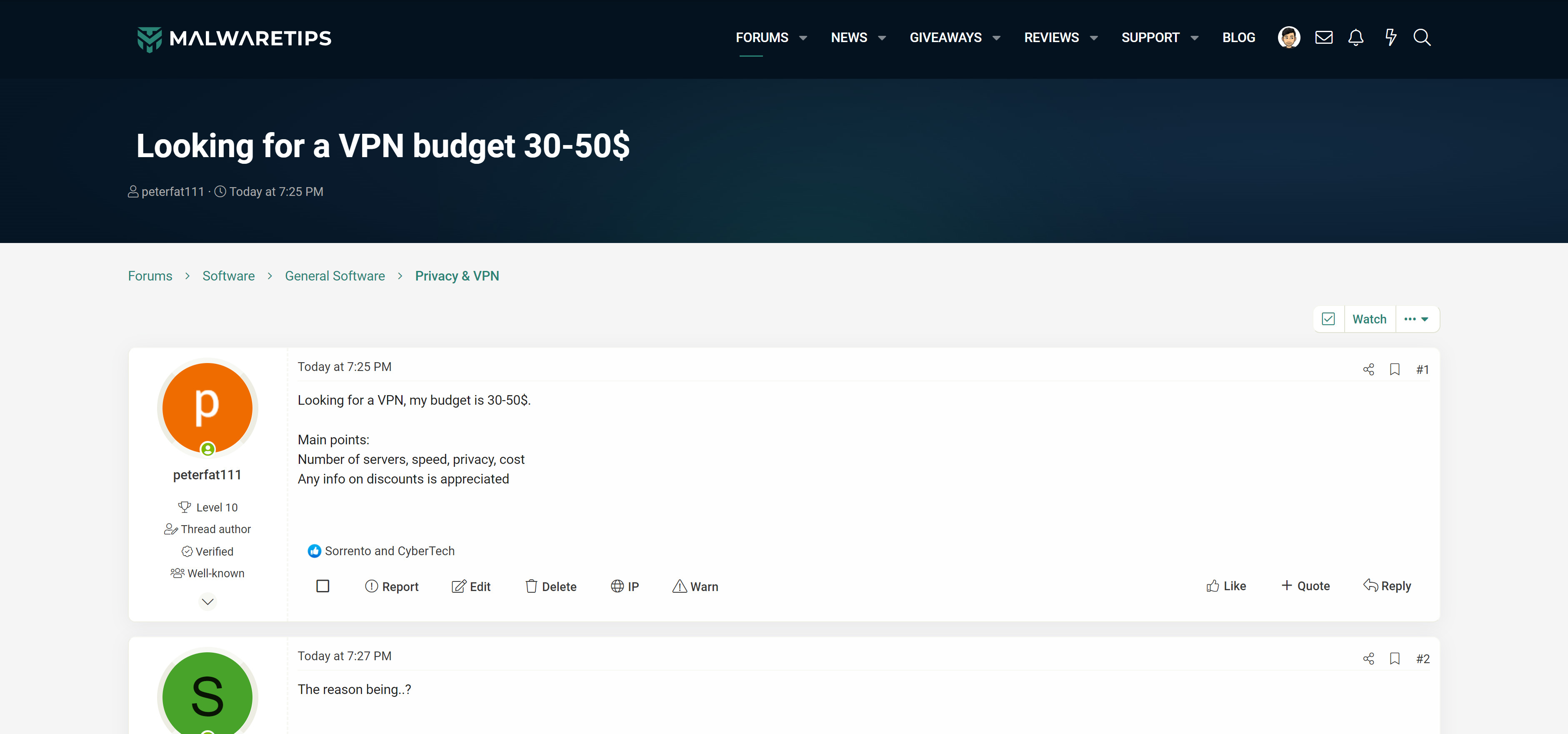Image resolution: width=1568 pixels, height=734 pixels.
Task: Expand the Giveaways dropdown arrow
Action: click(996, 38)
